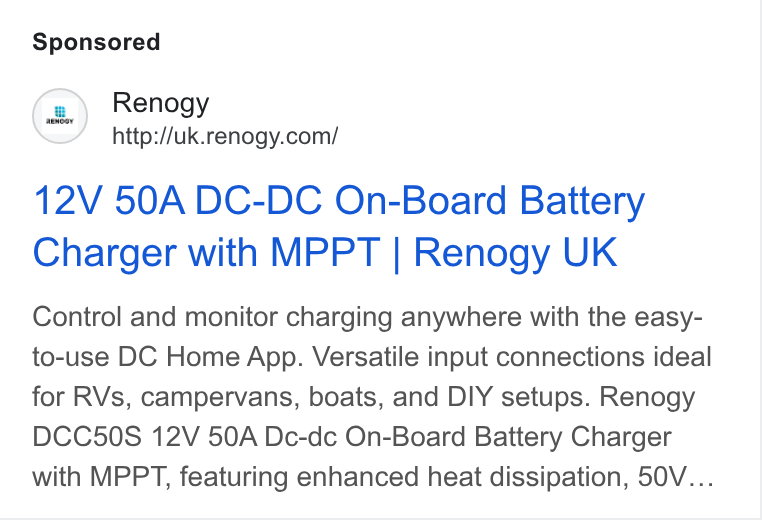This screenshot has height=520, width=762.
Task: Click the round Renogy logo icon
Action: pos(60,116)
